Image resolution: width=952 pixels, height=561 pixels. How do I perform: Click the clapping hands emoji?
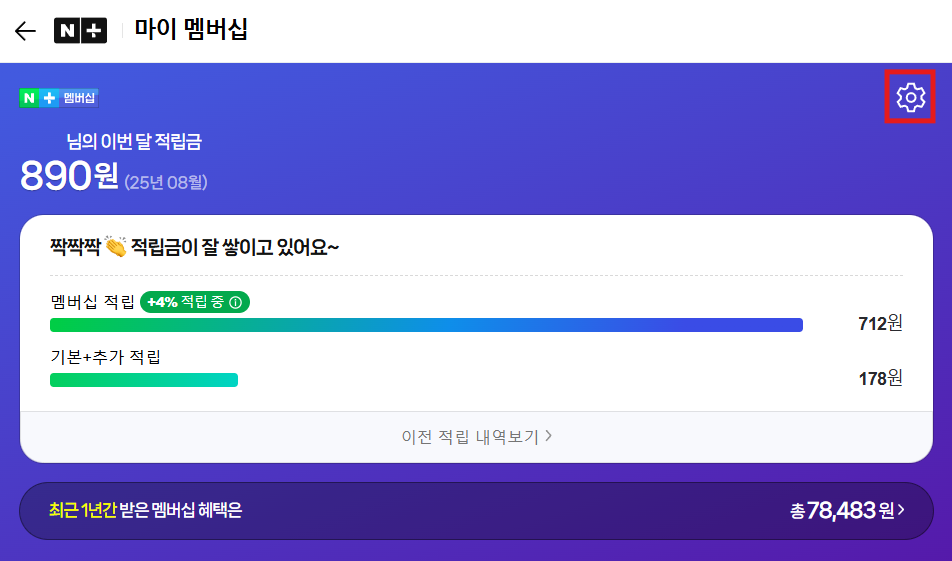coord(115,246)
